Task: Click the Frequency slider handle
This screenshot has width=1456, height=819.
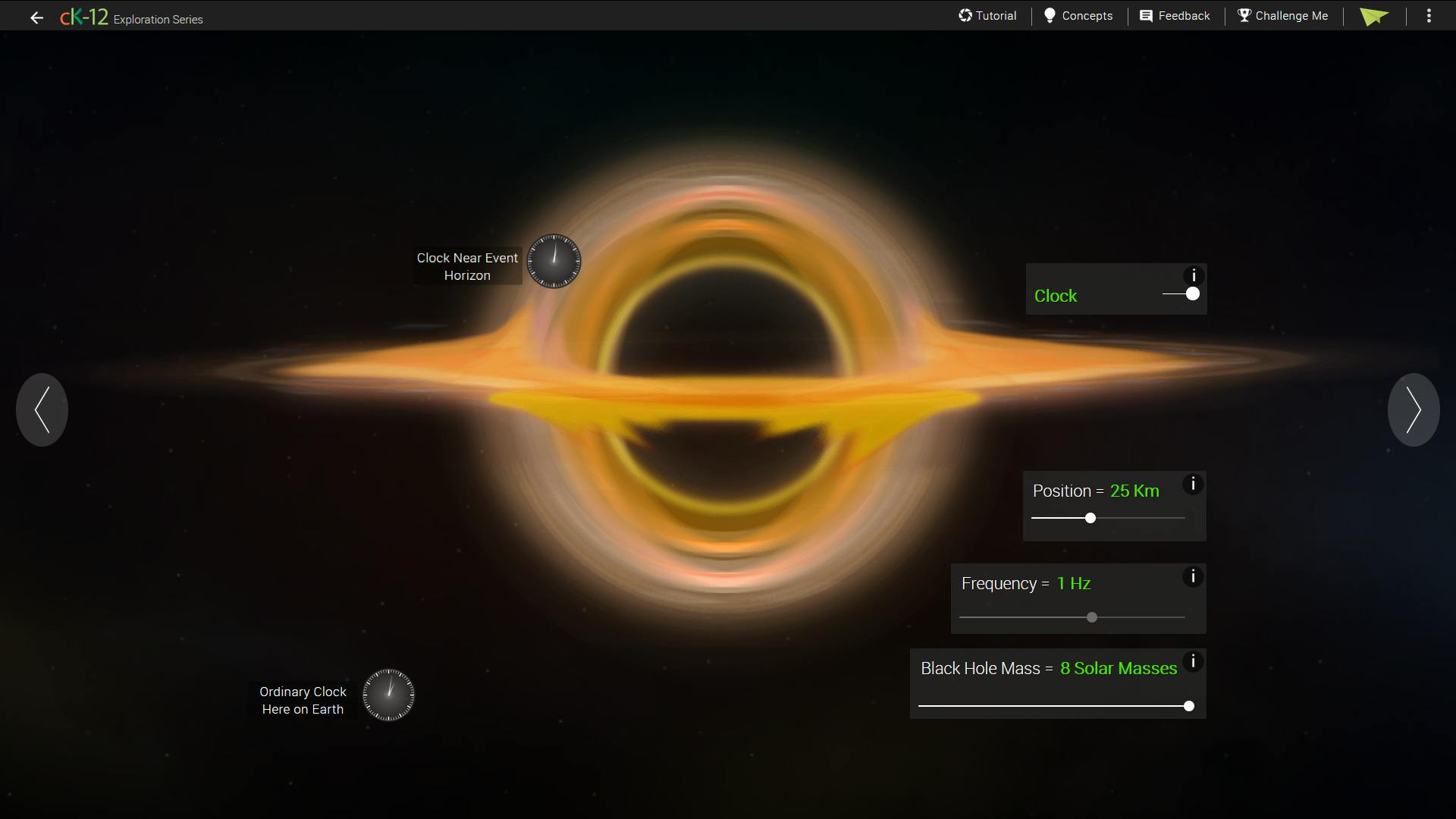Action: [x=1091, y=617]
